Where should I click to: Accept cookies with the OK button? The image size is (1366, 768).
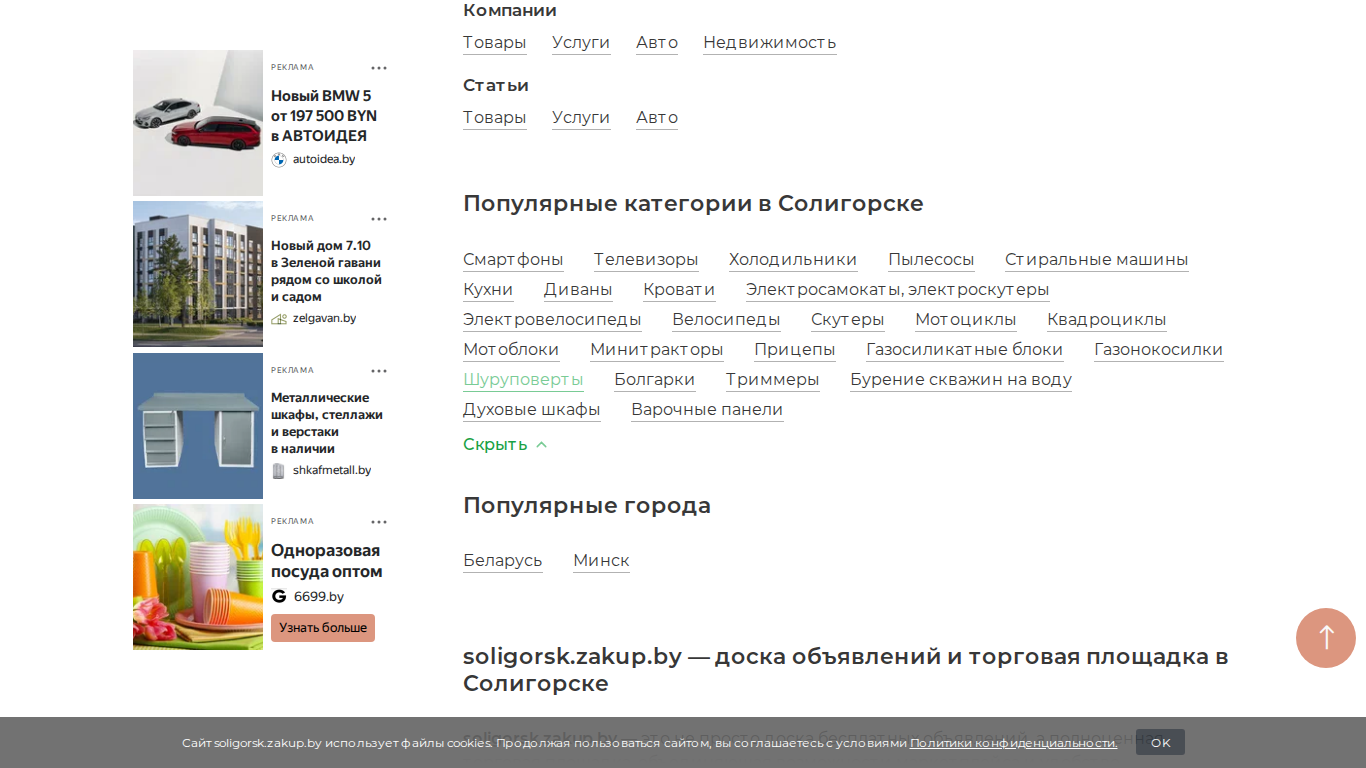coord(1160,742)
